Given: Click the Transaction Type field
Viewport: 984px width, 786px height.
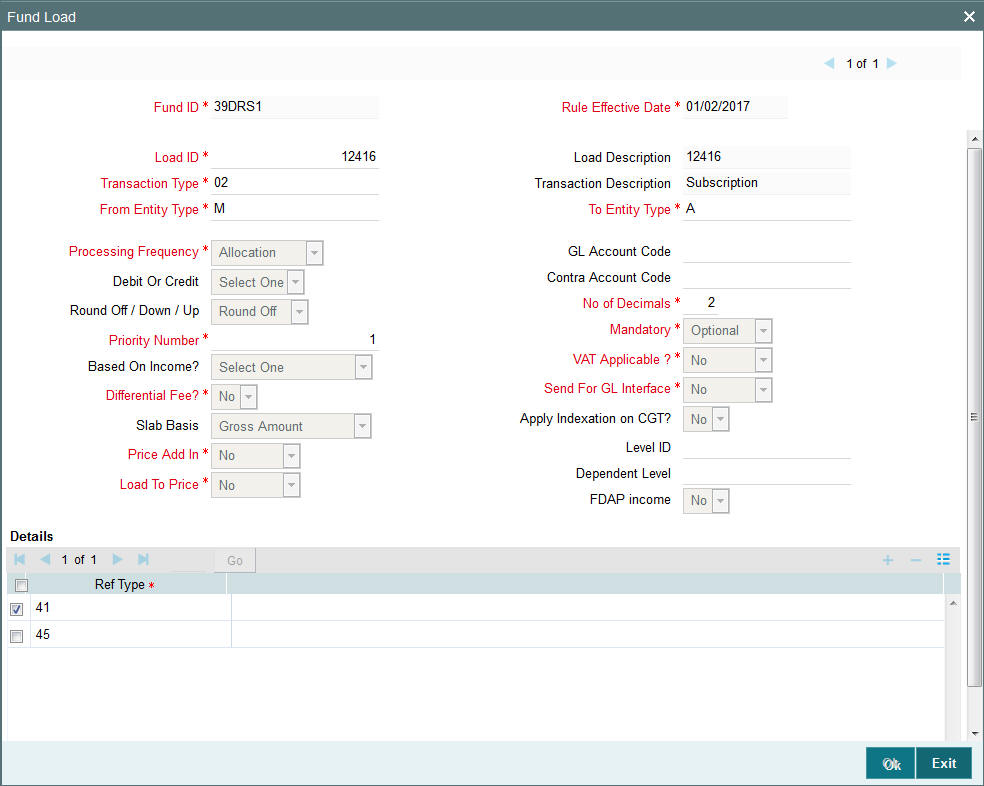Looking at the screenshot, I should tap(295, 183).
